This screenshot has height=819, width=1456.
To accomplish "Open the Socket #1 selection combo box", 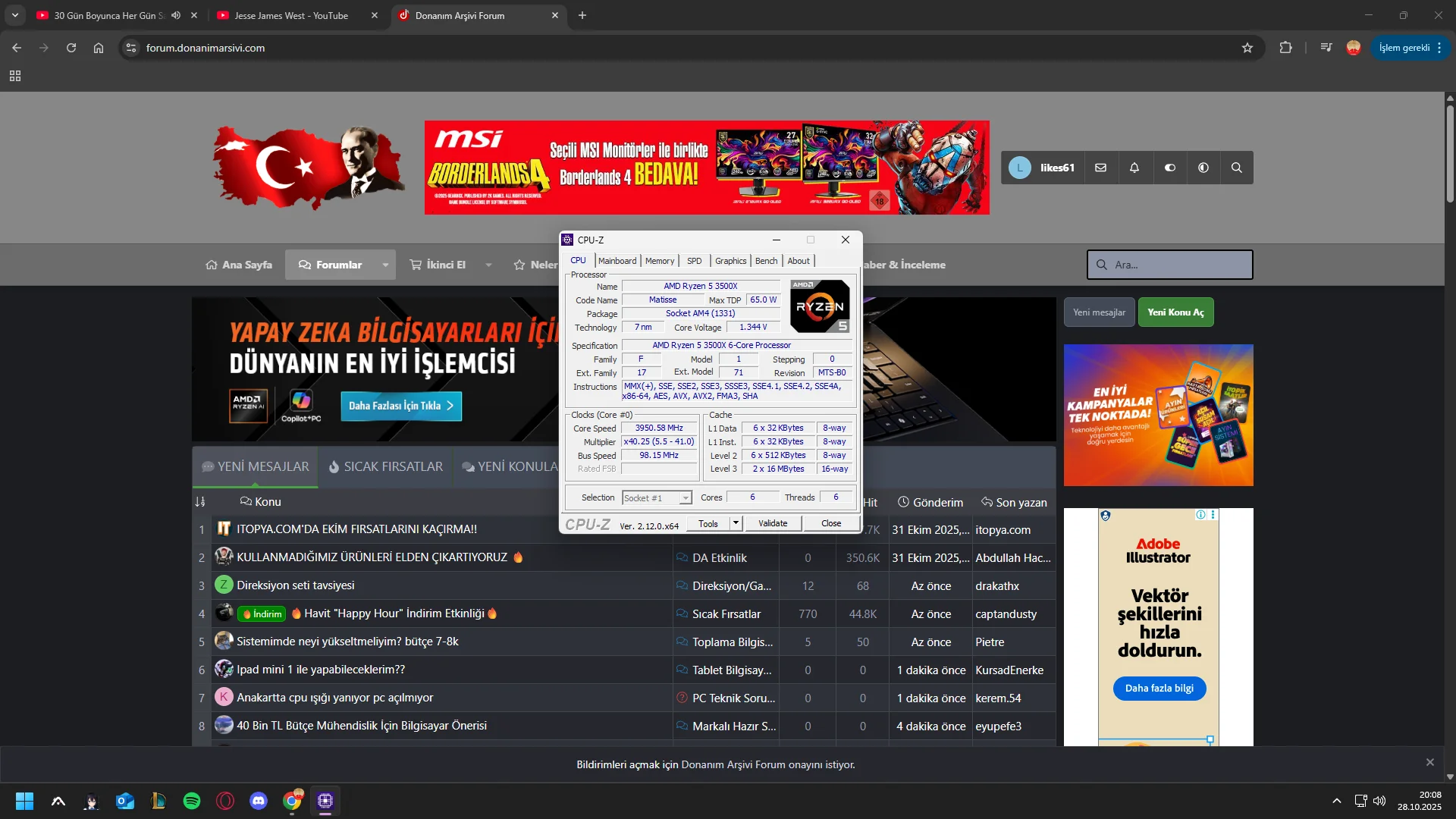I will coord(657,498).
